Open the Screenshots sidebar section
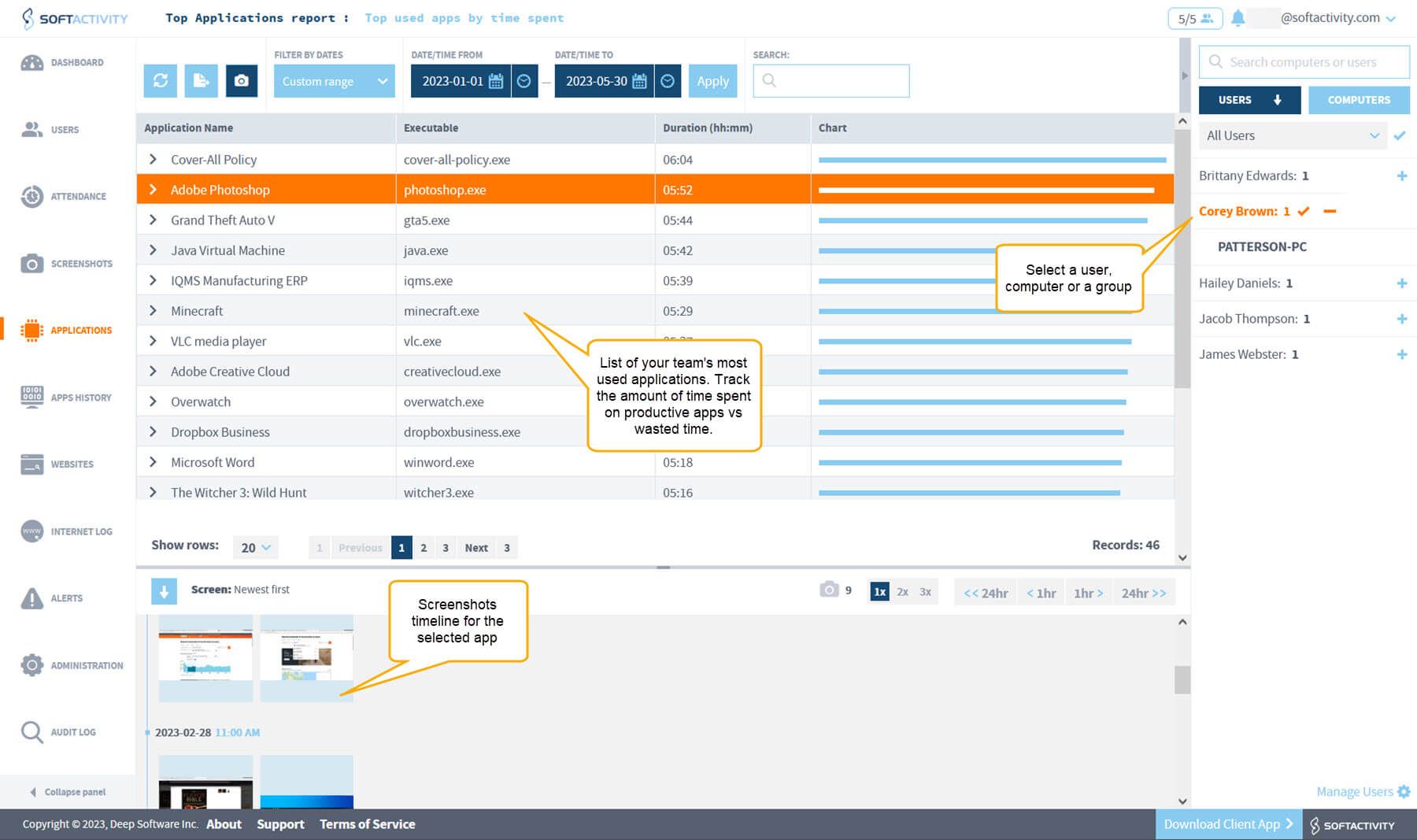1417x840 pixels. pyautogui.click(x=66, y=264)
